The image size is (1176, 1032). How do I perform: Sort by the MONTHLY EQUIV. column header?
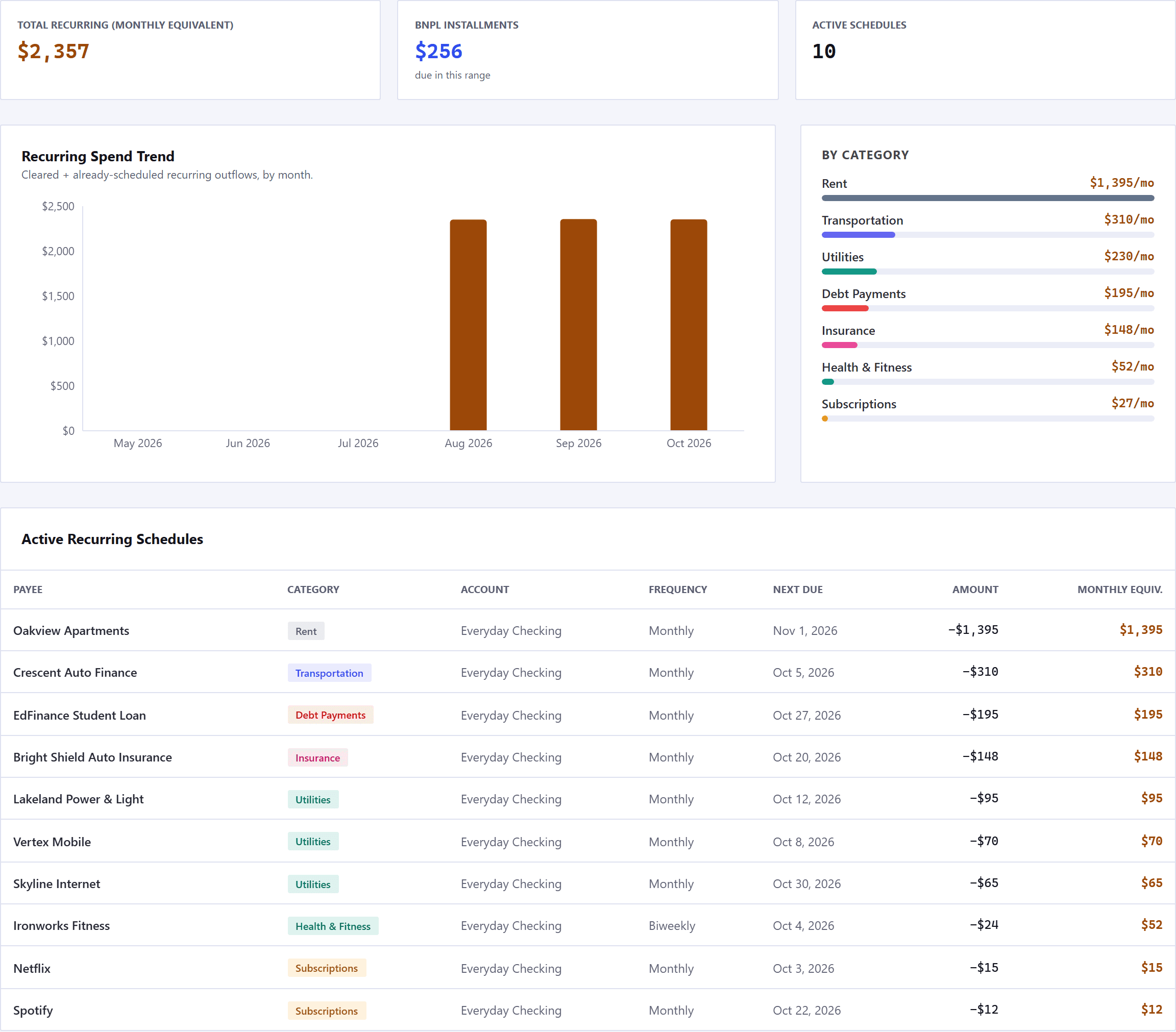point(1120,589)
